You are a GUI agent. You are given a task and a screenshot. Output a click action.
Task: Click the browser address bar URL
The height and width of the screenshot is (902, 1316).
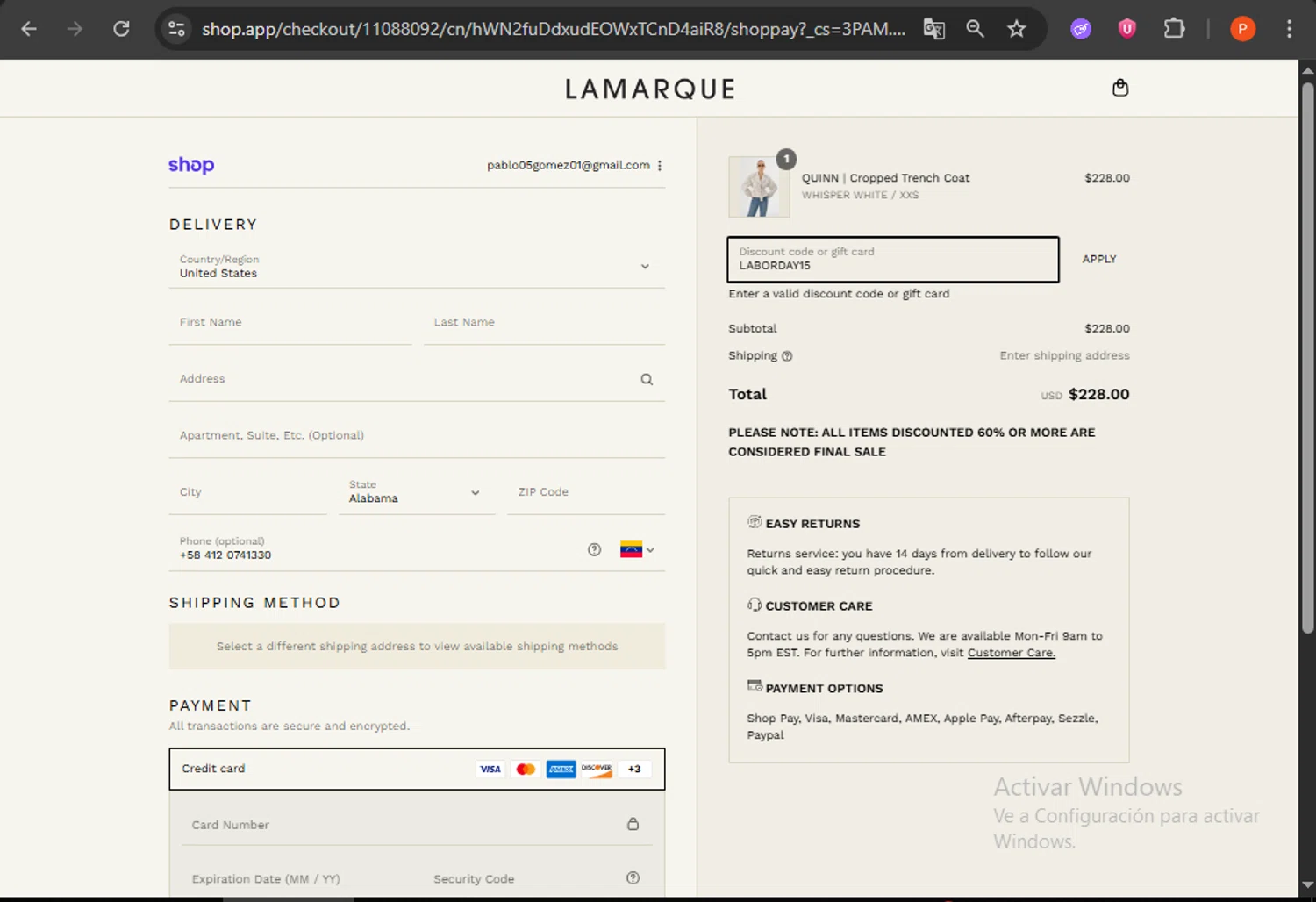[553, 29]
